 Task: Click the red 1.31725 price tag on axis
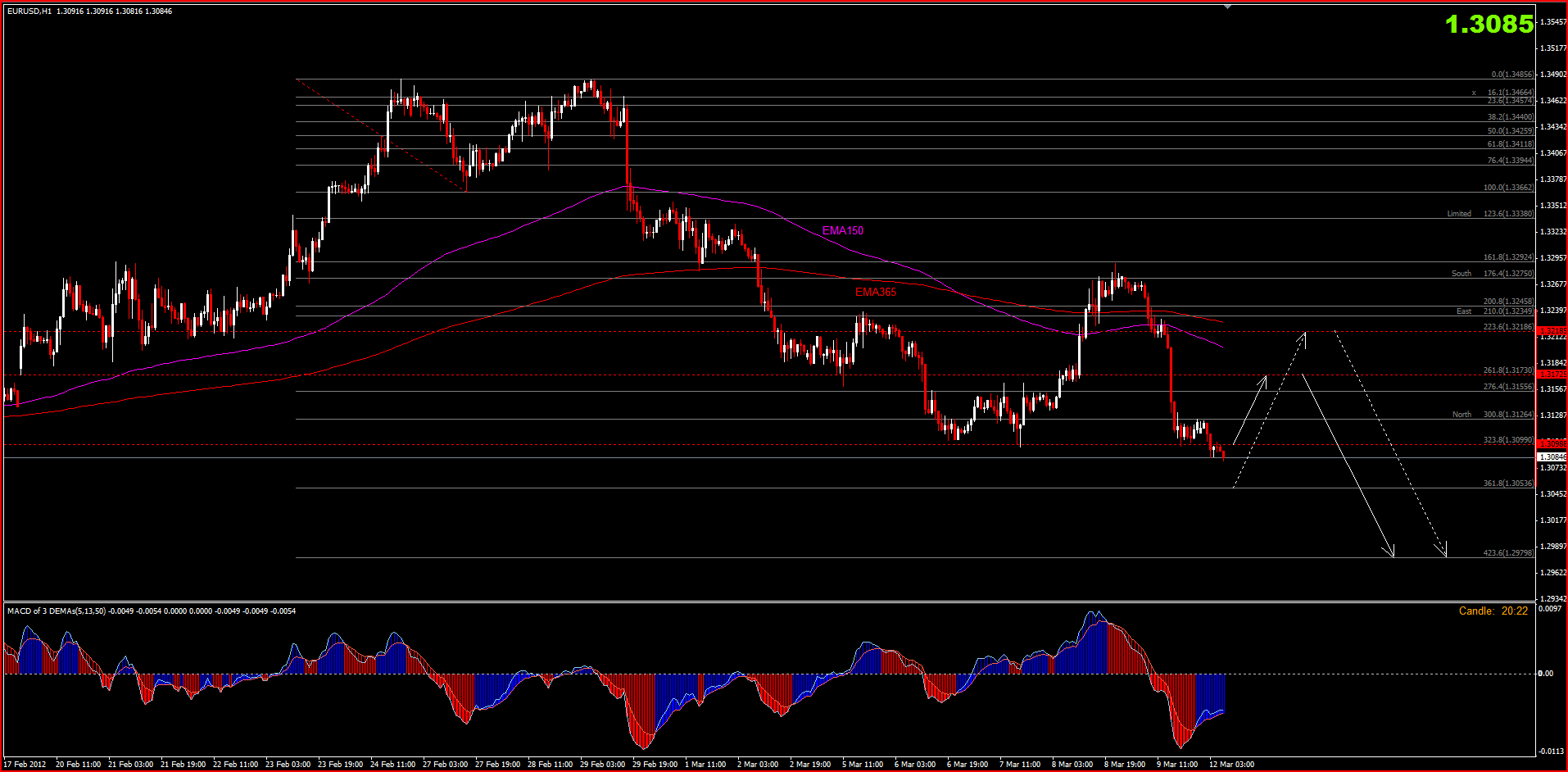tap(1552, 375)
